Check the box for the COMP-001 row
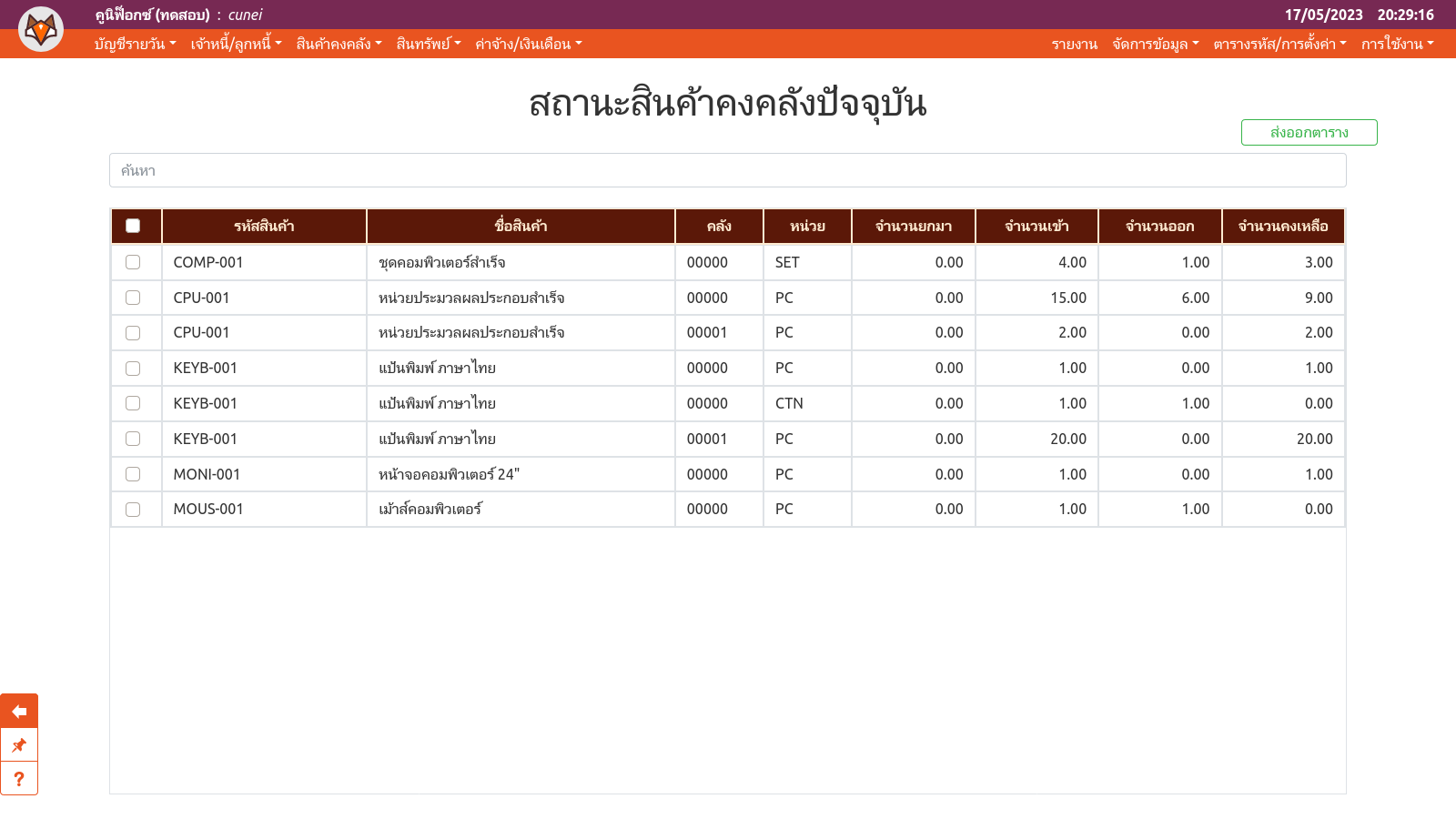The image size is (1456, 819). tap(133, 262)
